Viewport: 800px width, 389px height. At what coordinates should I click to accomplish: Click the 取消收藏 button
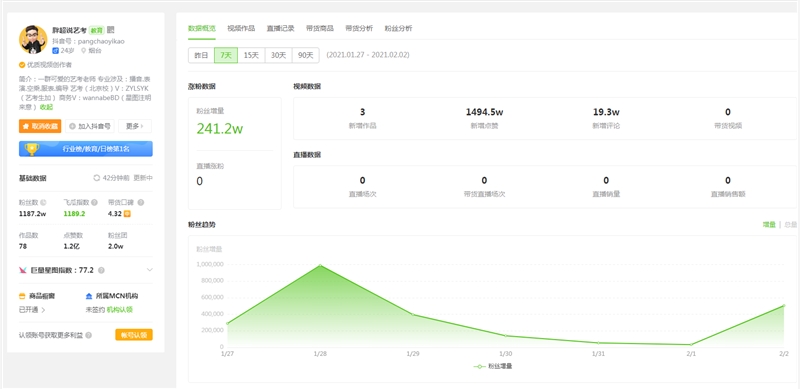pos(40,126)
